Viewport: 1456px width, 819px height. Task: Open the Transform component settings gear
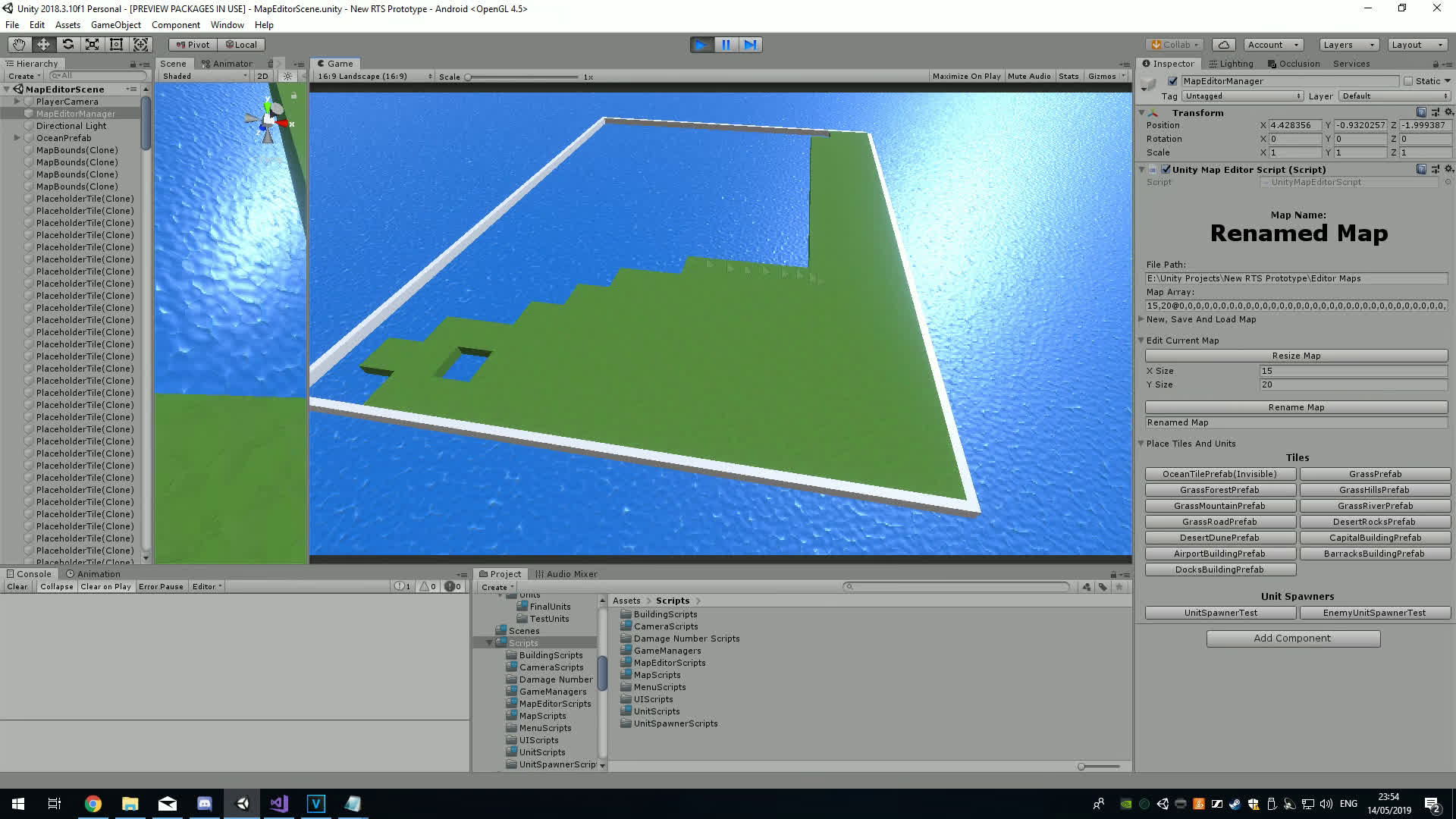(1448, 112)
